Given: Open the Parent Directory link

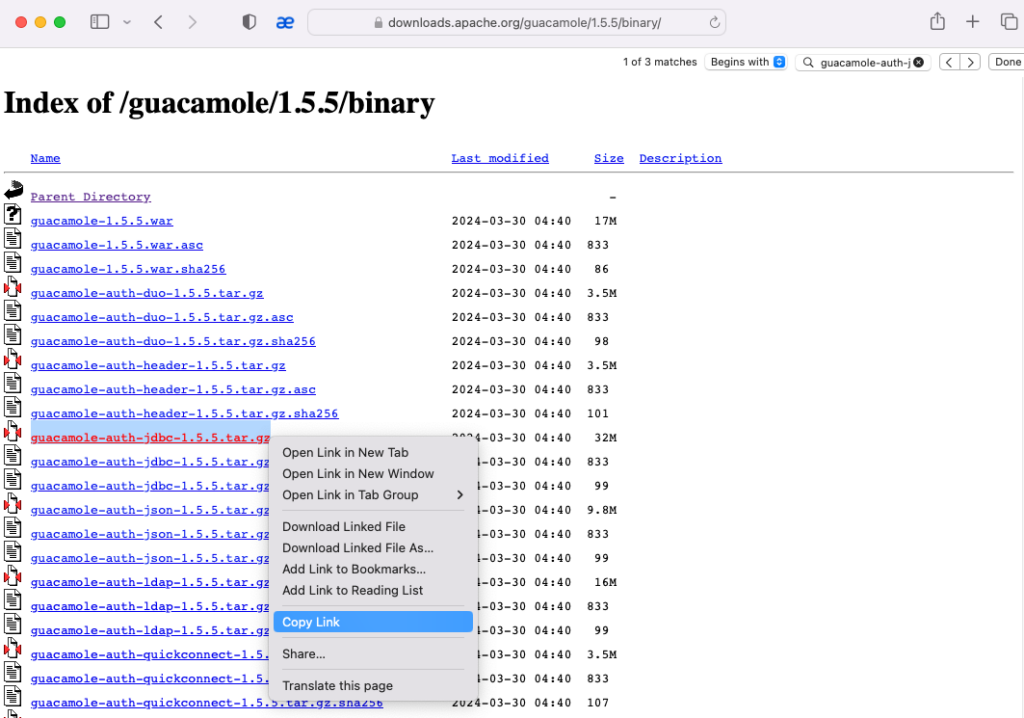Looking at the screenshot, I should coord(90,197).
